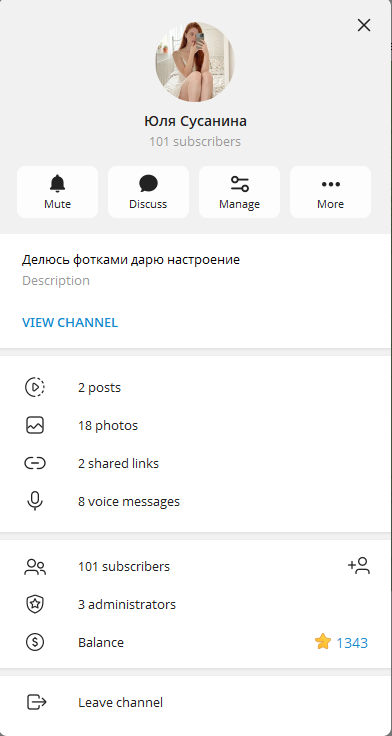Open the Balance row
The width and height of the screenshot is (392, 736).
point(195,643)
